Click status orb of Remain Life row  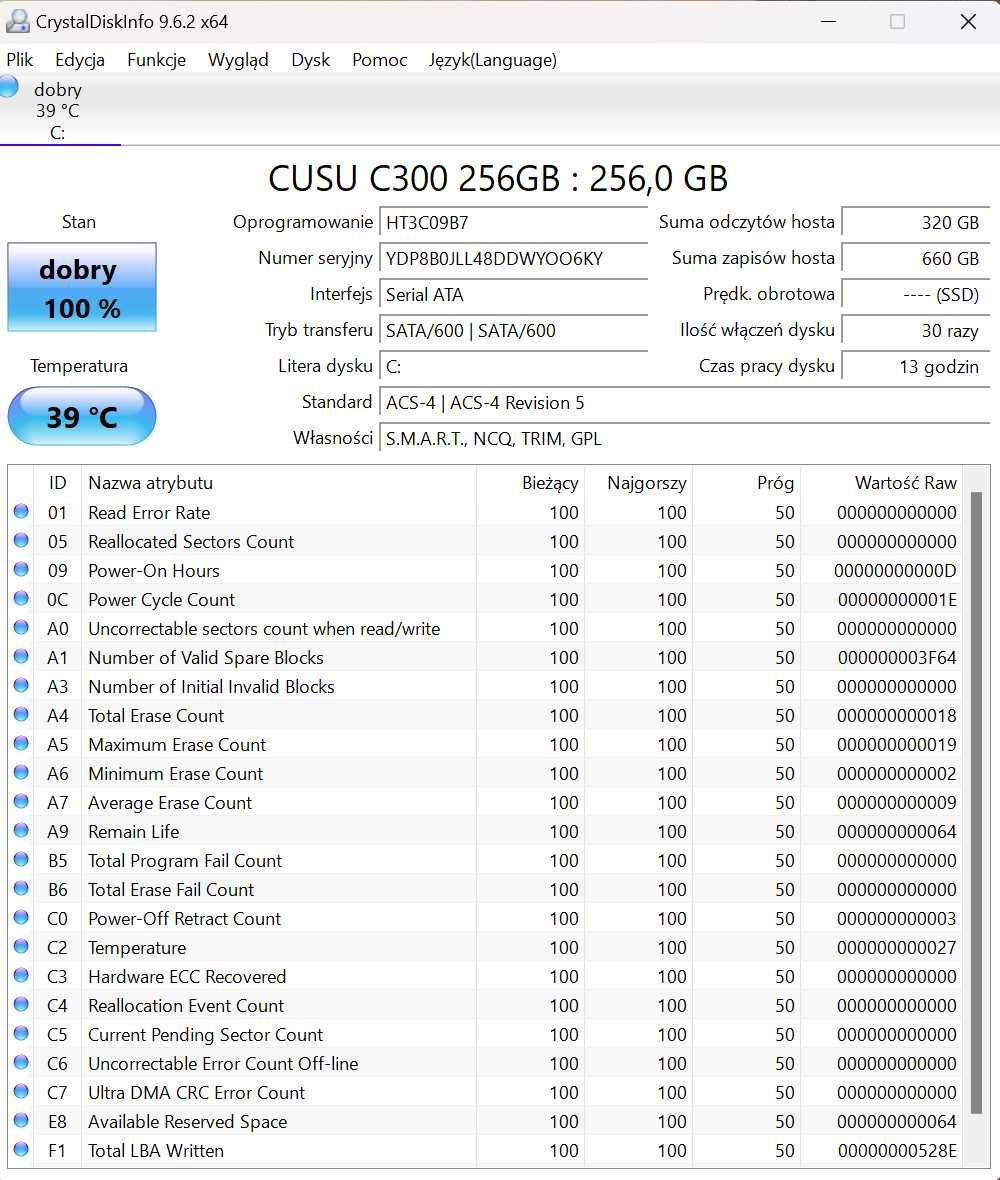(21, 830)
